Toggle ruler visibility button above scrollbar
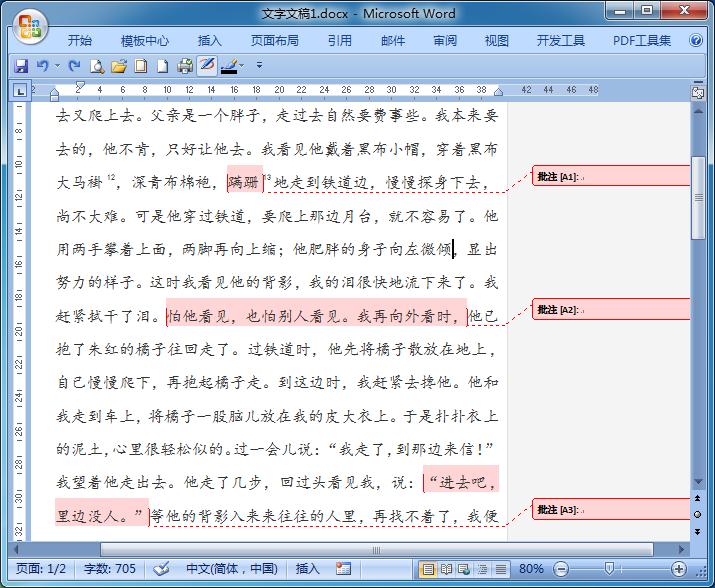Image resolution: width=715 pixels, height=588 pixels. (698, 93)
